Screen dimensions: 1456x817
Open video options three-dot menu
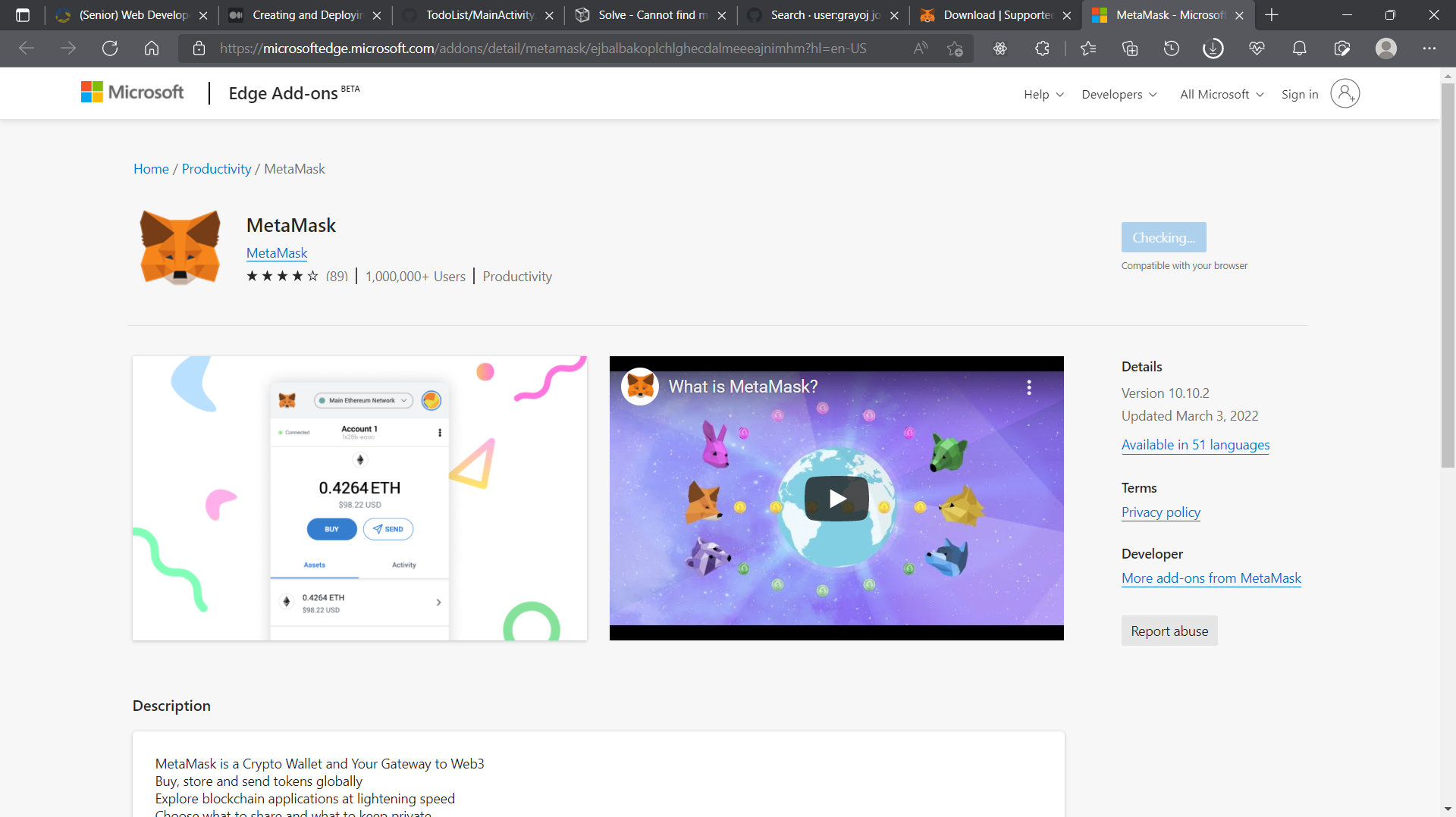[1029, 387]
